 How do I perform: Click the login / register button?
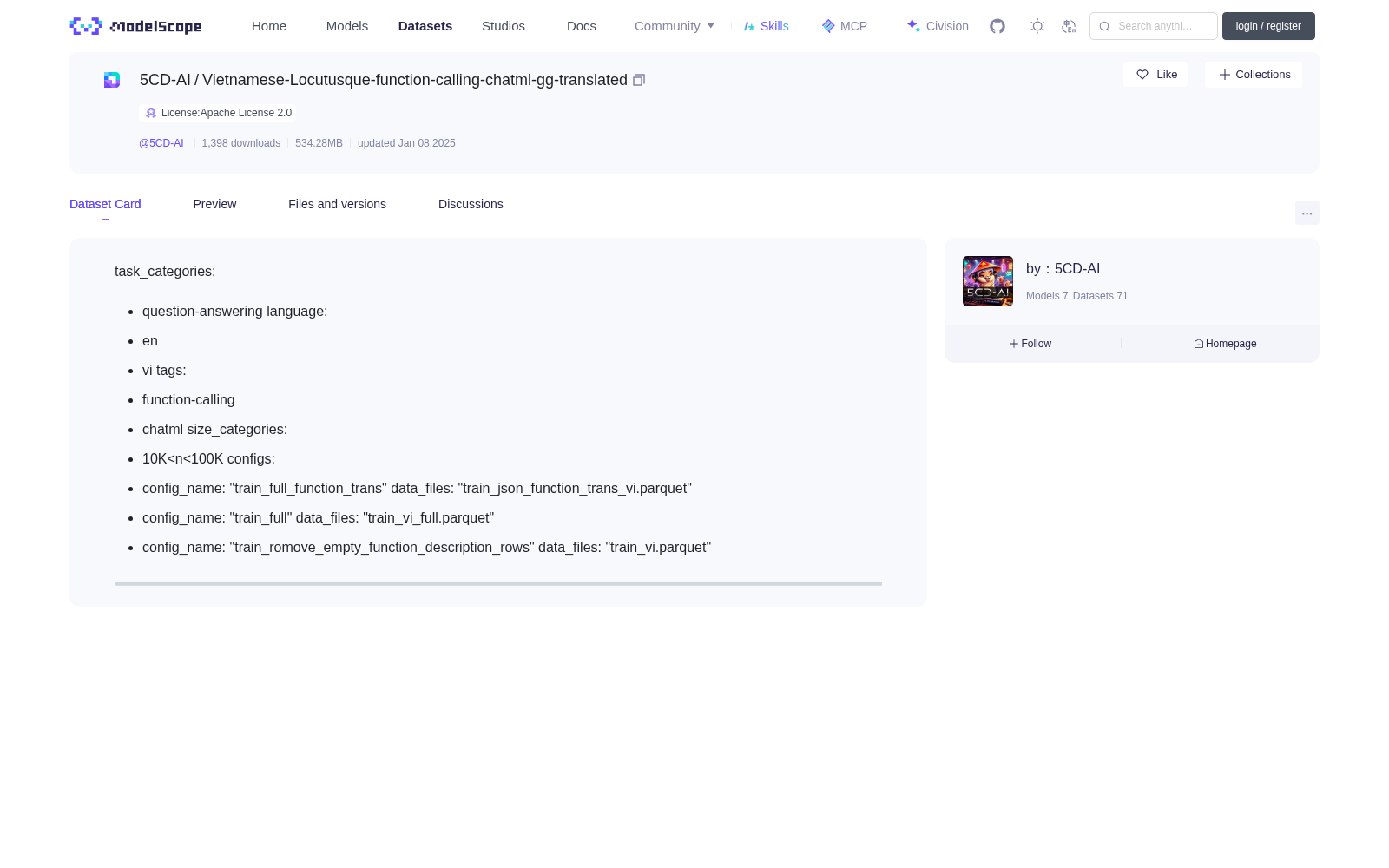(1268, 26)
